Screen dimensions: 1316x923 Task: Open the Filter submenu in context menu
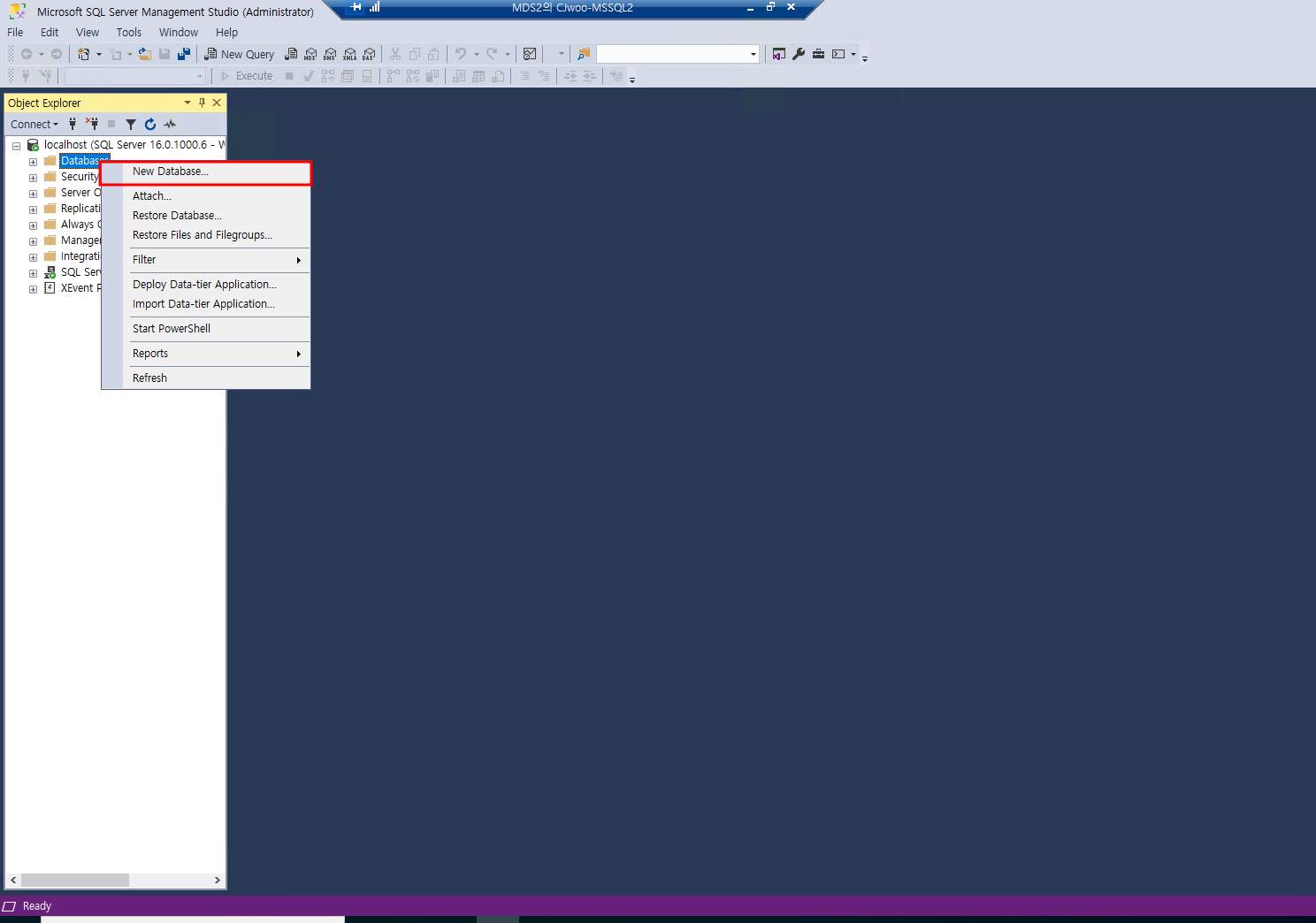206,260
